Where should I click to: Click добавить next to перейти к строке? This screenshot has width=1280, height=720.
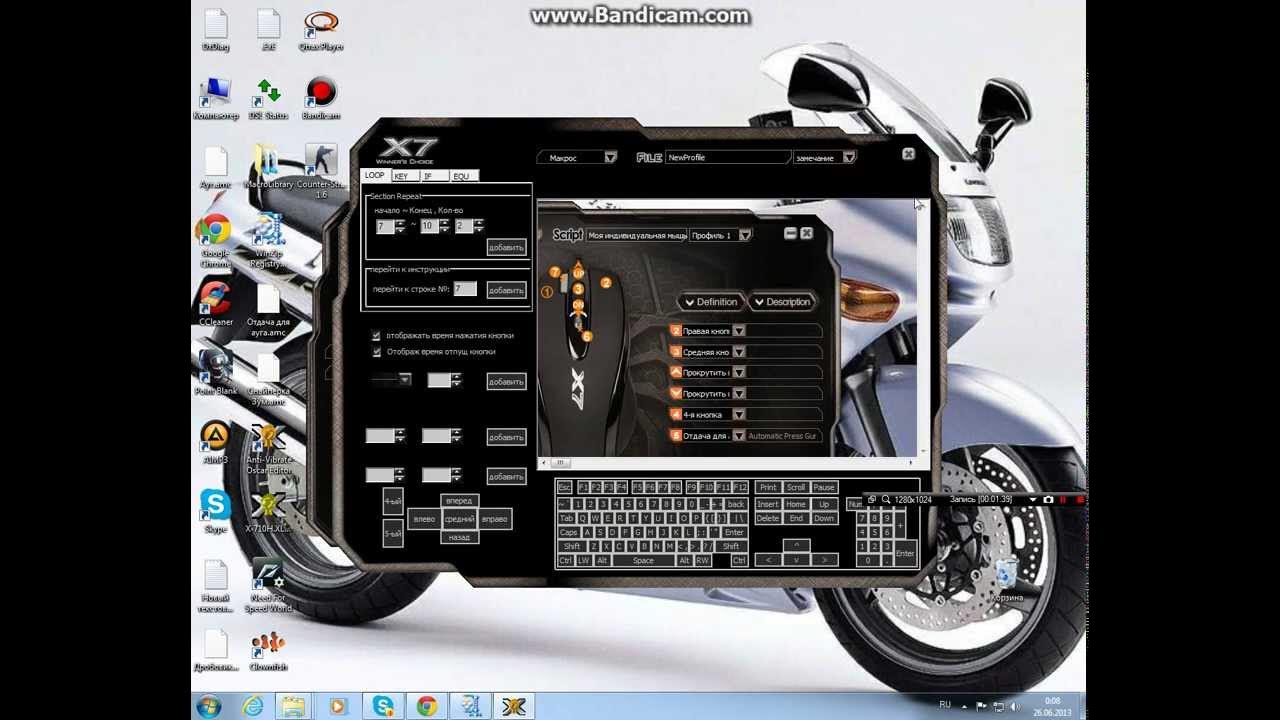point(506,290)
